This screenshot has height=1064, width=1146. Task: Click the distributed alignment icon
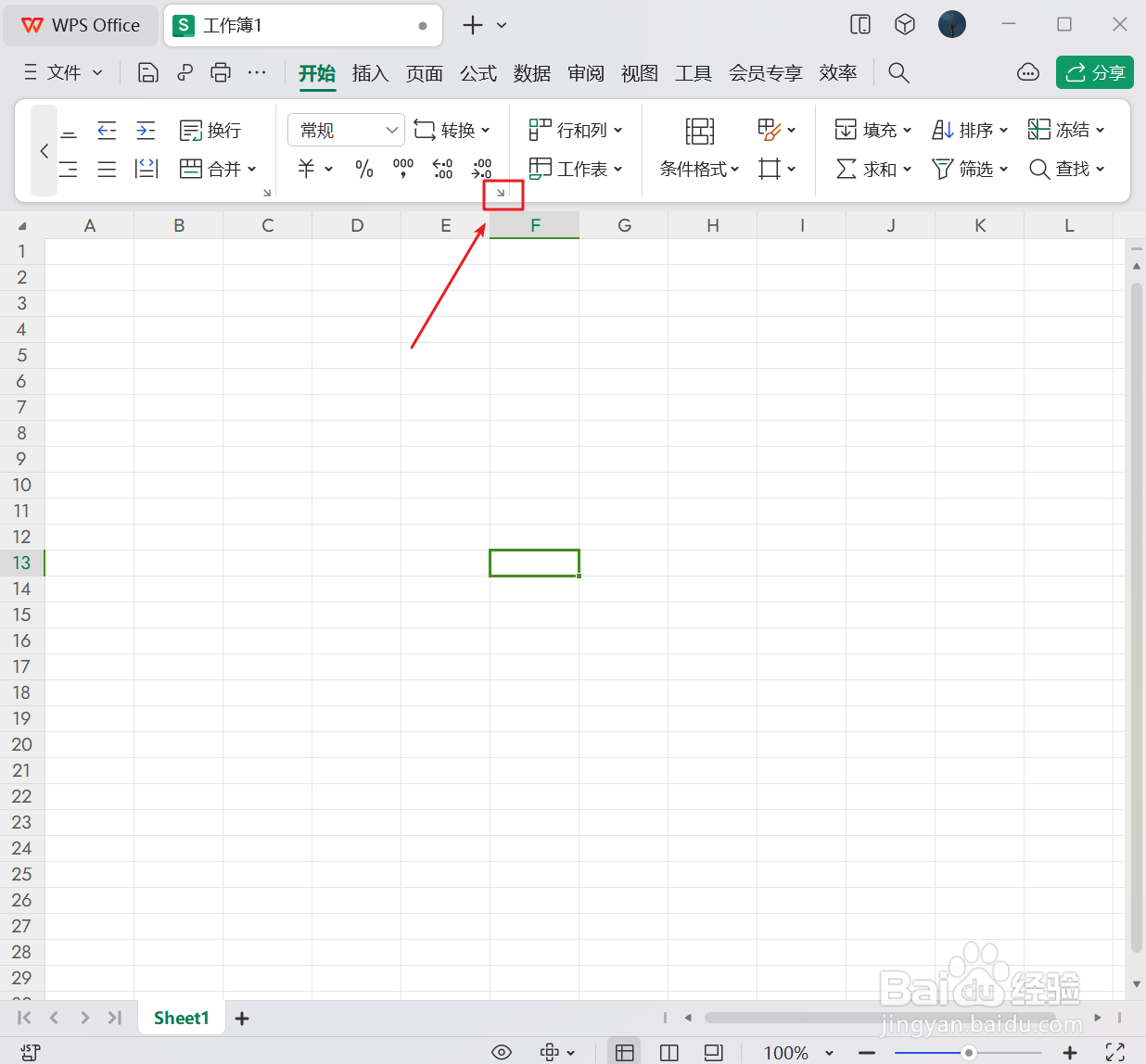click(x=146, y=169)
